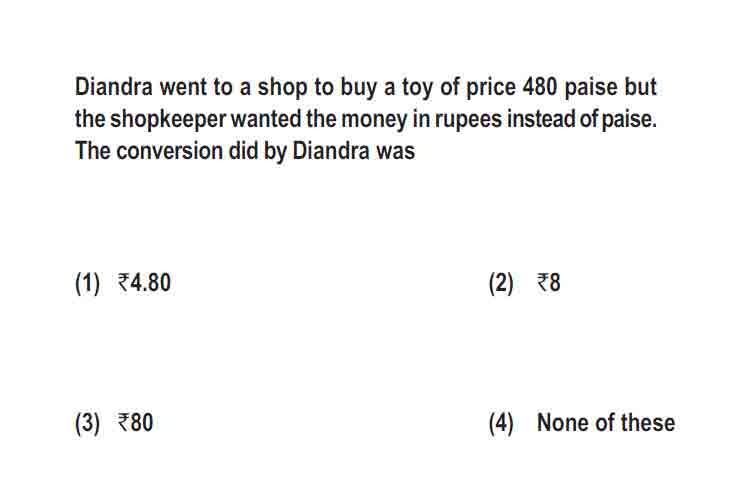The height and width of the screenshot is (500, 750).
Task: Click the (1) option number label
Action: (88, 283)
